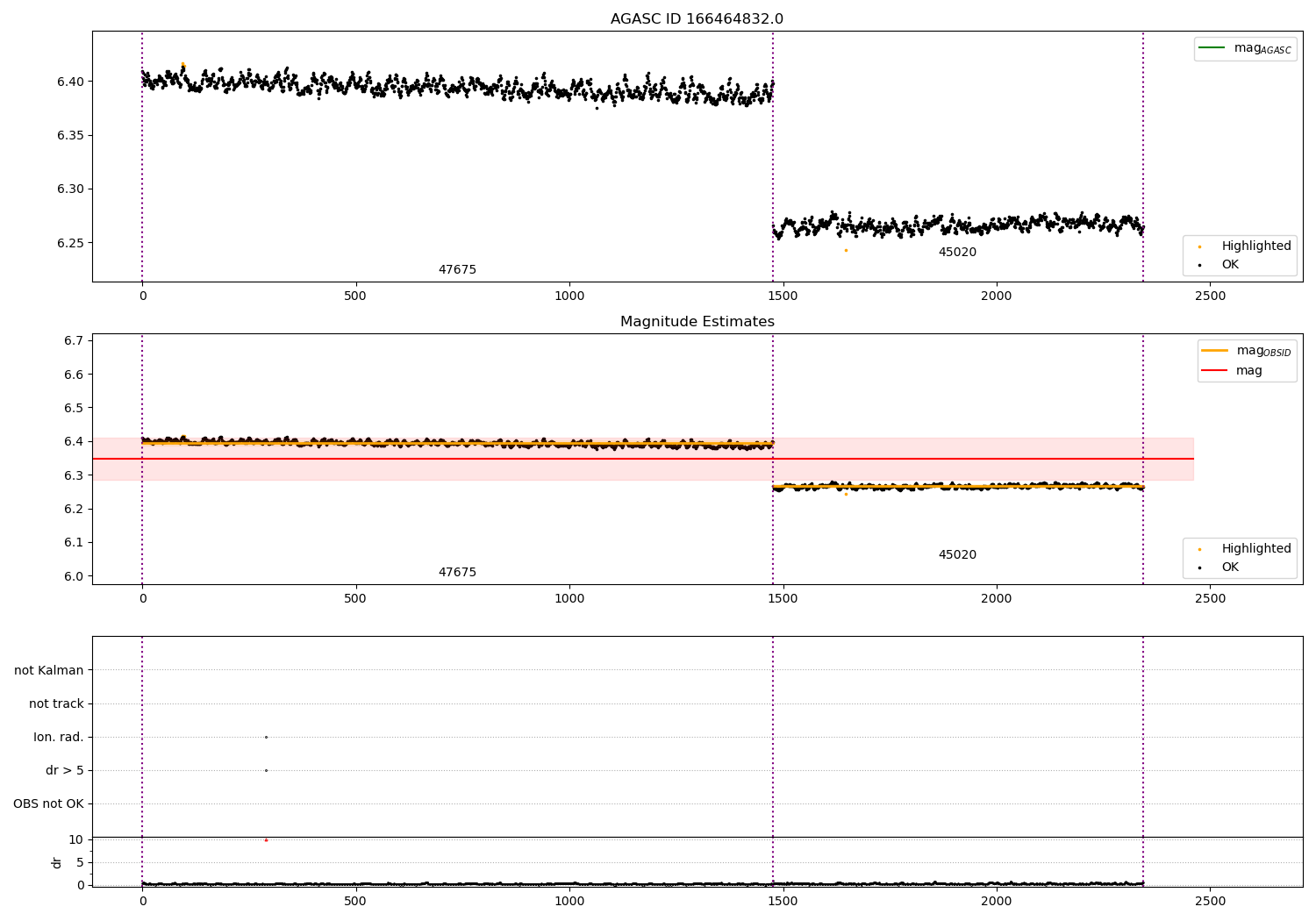Click the 6.7 y-axis tick in Magnitude Estimates

(x=75, y=340)
